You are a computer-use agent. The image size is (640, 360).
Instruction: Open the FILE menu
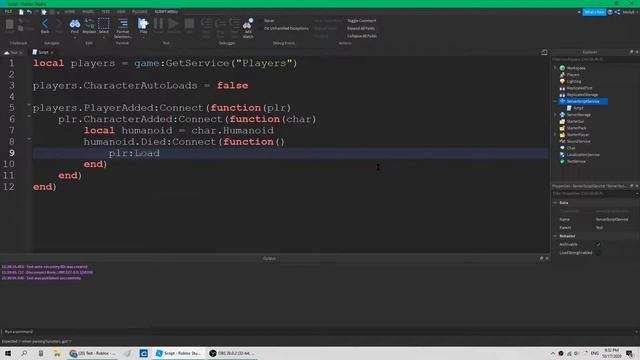8,12
